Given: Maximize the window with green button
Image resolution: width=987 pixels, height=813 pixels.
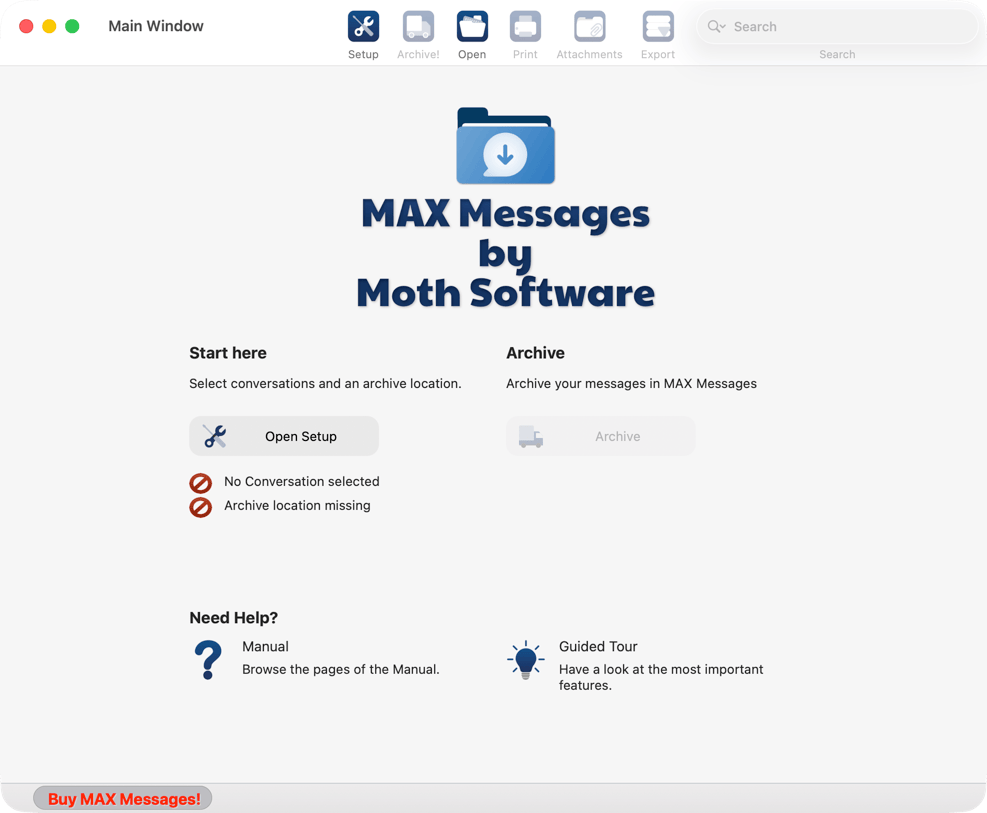Looking at the screenshot, I should click(72, 26).
